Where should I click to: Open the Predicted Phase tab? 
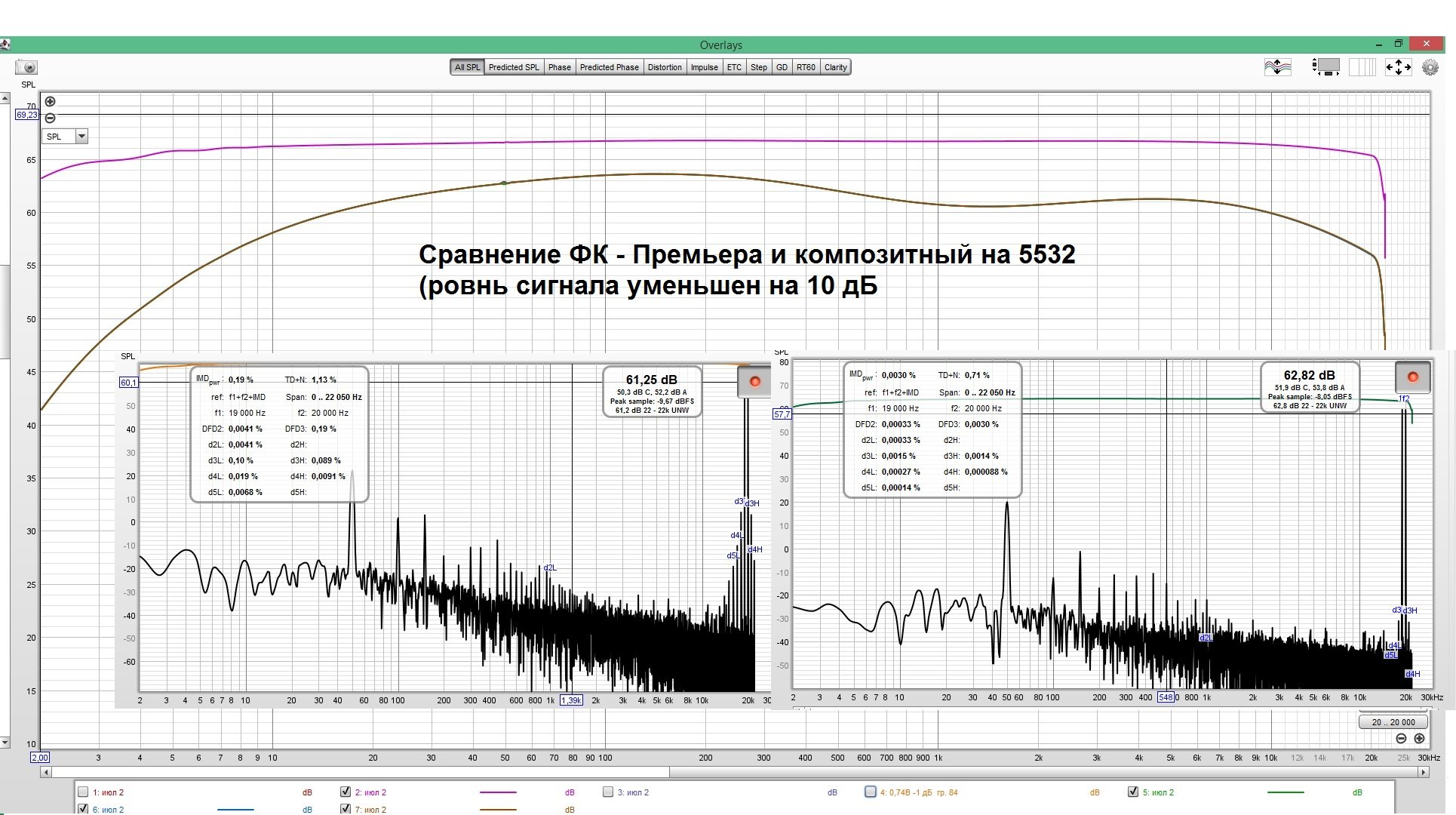tap(609, 67)
